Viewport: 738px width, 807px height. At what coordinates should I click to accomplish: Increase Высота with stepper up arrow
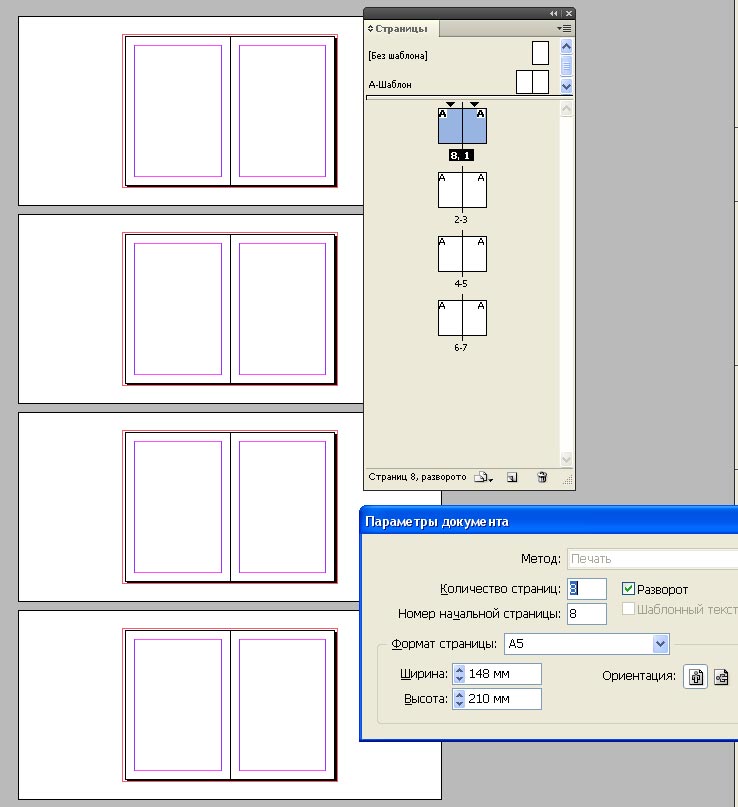coord(459,694)
